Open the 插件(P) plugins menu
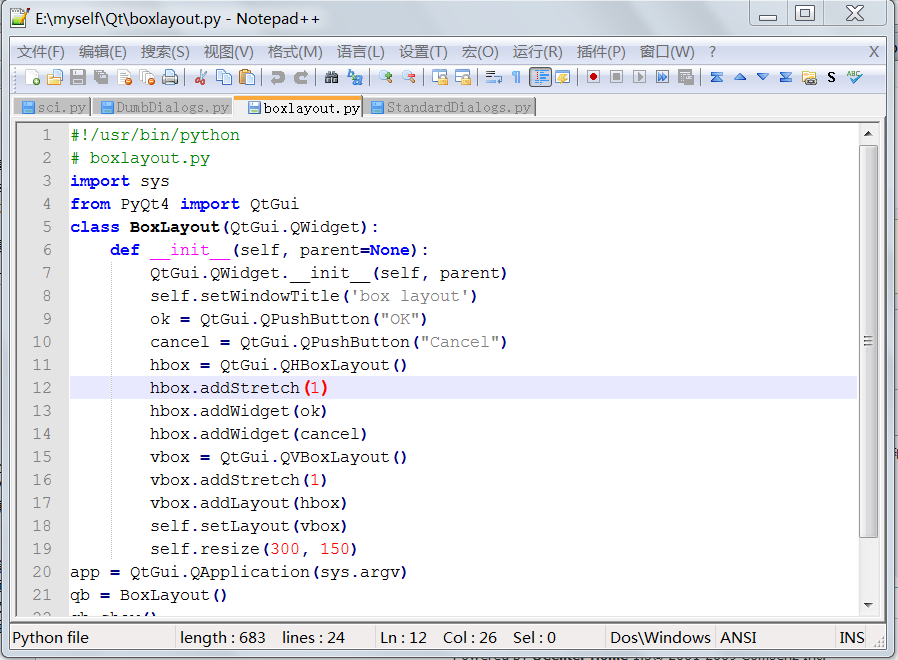 601,52
